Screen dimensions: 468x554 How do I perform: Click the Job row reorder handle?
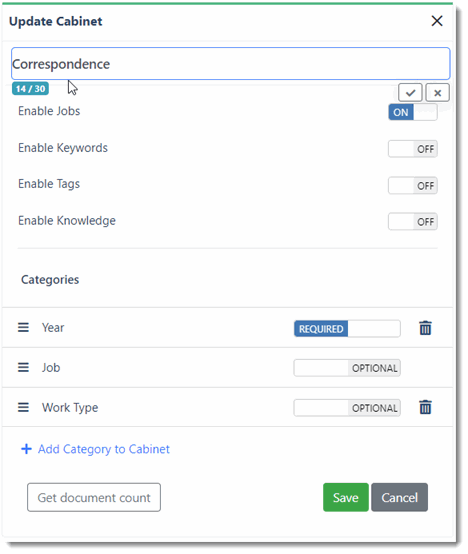(23, 367)
